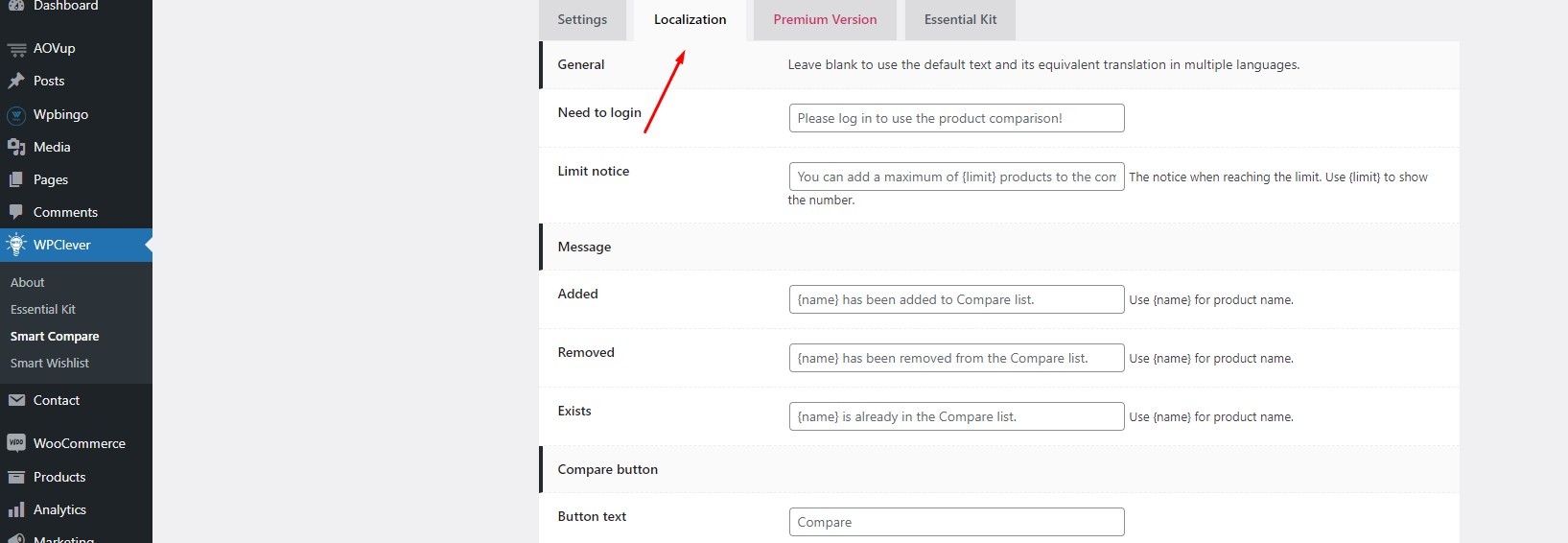Click the Limit notice input field
The width and height of the screenshot is (1568, 543).
coord(956,177)
